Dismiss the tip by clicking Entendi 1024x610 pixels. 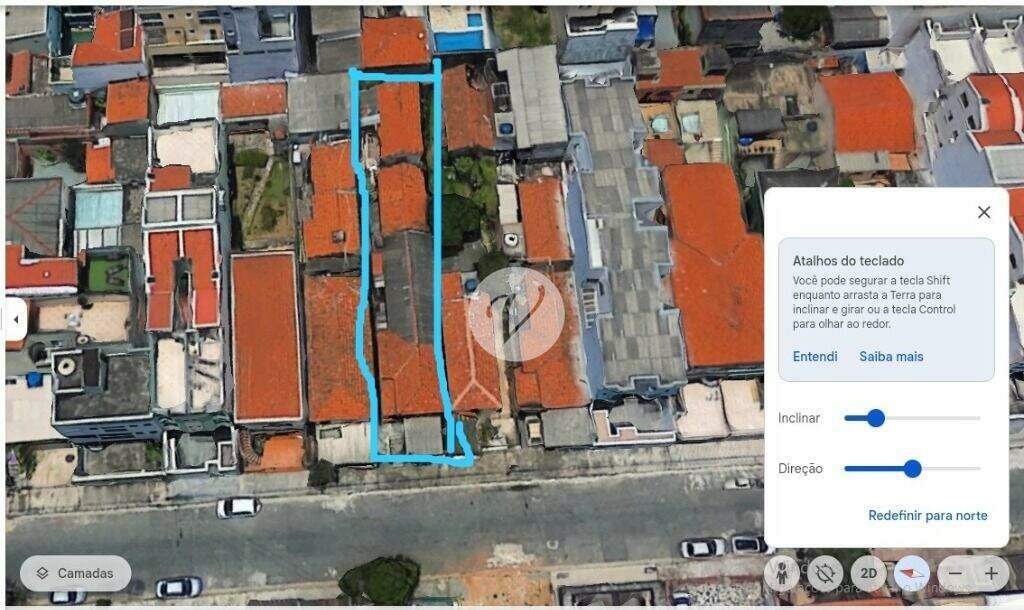[x=815, y=357]
